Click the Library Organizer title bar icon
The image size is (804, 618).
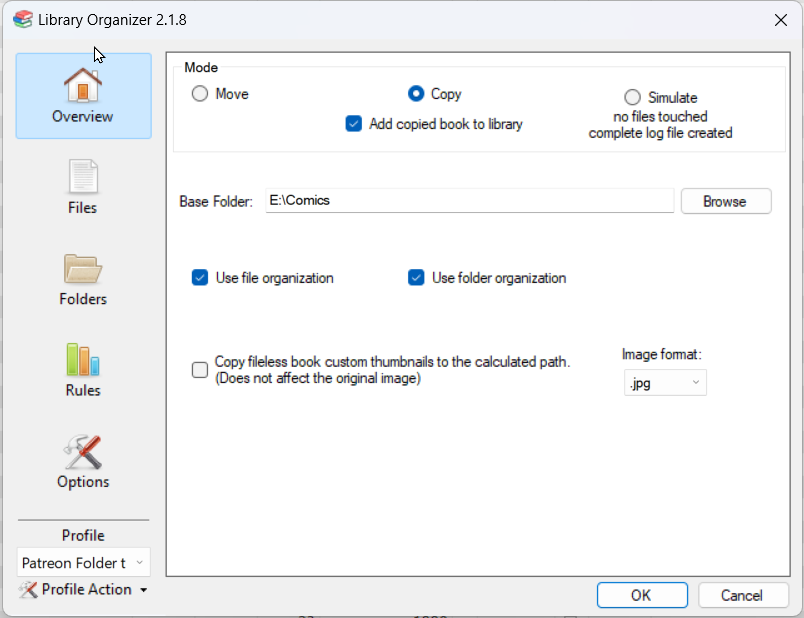coord(22,19)
